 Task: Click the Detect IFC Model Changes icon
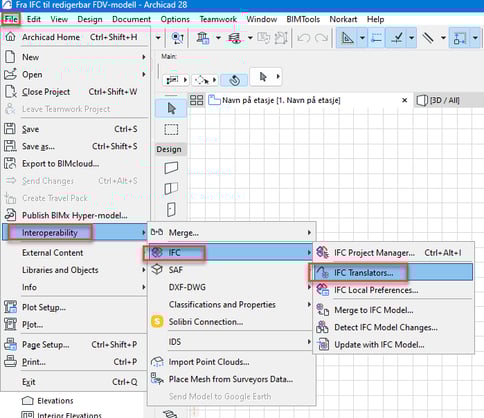[x=322, y=327]
